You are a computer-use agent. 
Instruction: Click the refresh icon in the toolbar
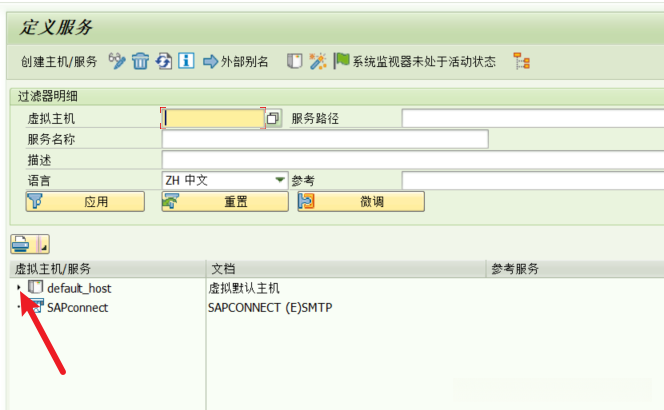(x=163, y=61)
